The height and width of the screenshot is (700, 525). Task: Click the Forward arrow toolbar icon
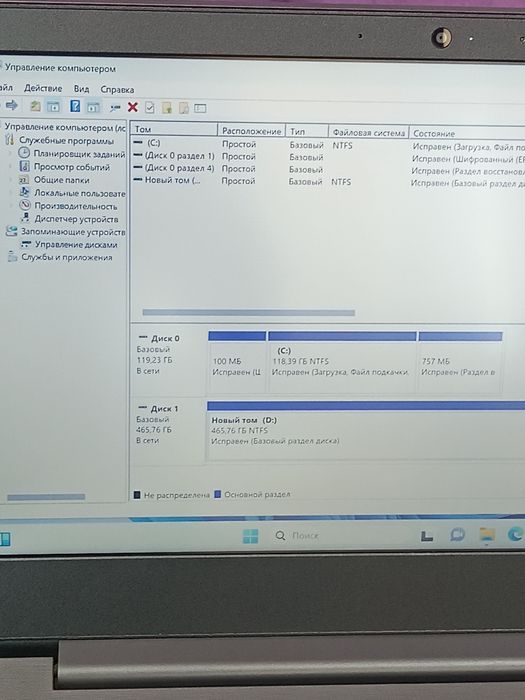click(x=12, y=105)
